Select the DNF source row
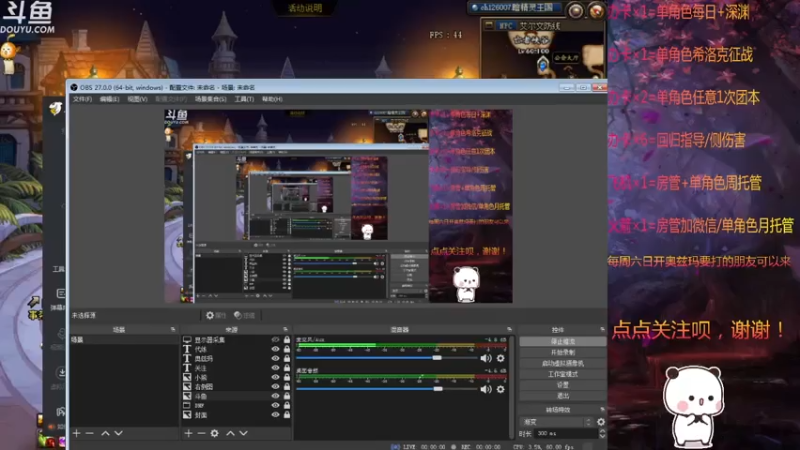This screenshot has height=450, width=800. [237, 406]
